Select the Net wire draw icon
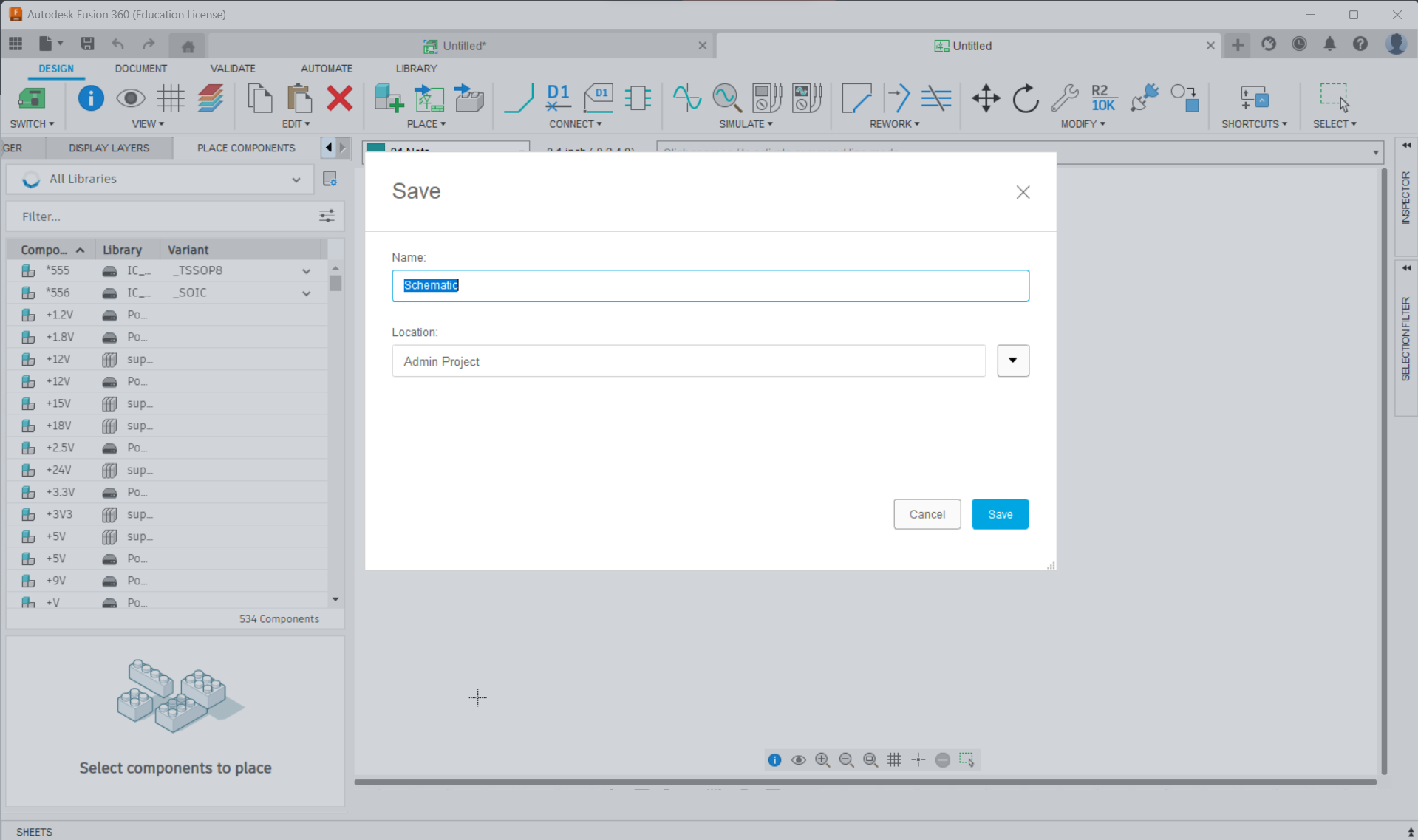This screenshot has height=840, width=1418. [519, 98]
